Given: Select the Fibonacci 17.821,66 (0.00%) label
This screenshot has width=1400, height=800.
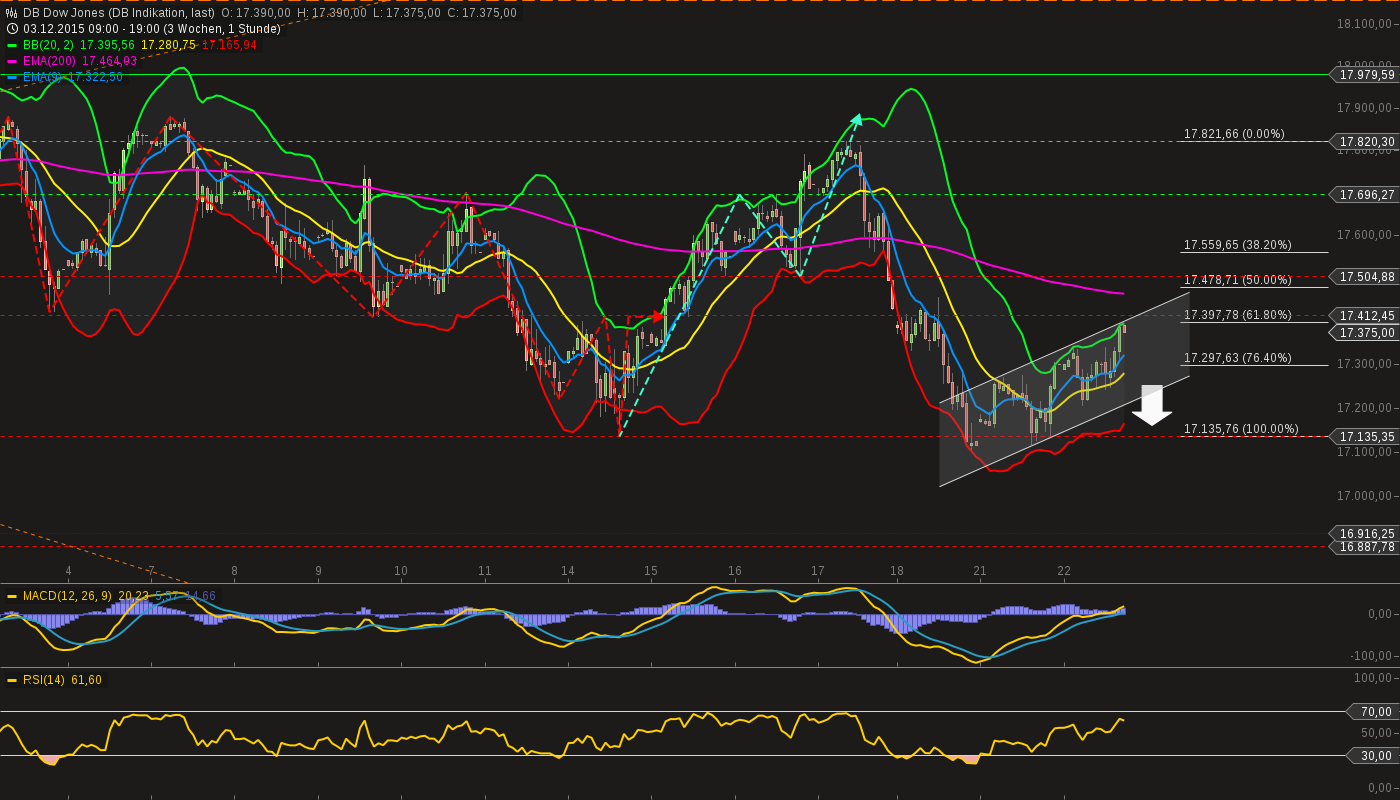Looking at the screenshot, I should [x=1235, y=134].
